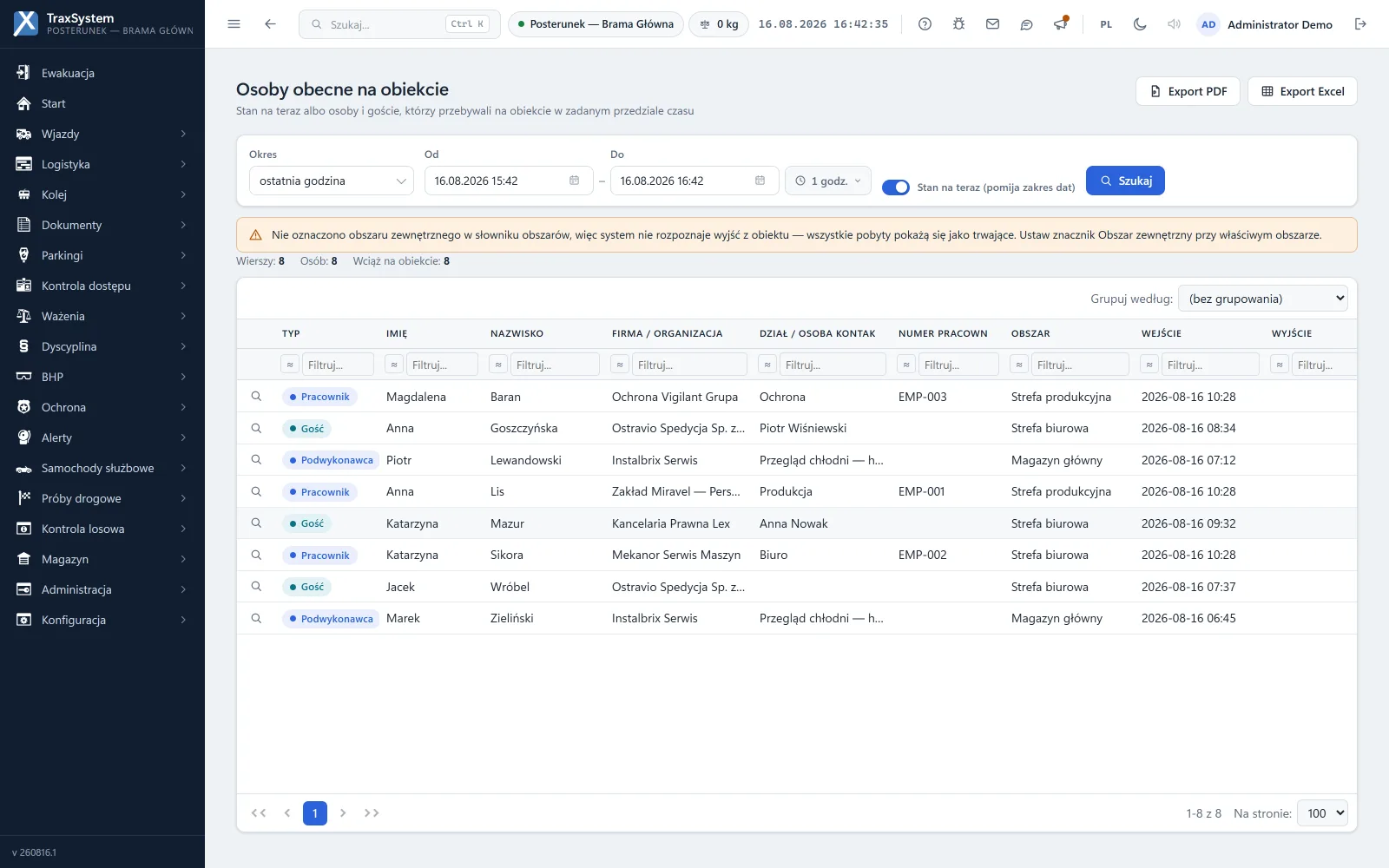The image size is (1389, 868).
Task: Toggle sound with the speaker icon
Action: click(x=1174, y=24)
